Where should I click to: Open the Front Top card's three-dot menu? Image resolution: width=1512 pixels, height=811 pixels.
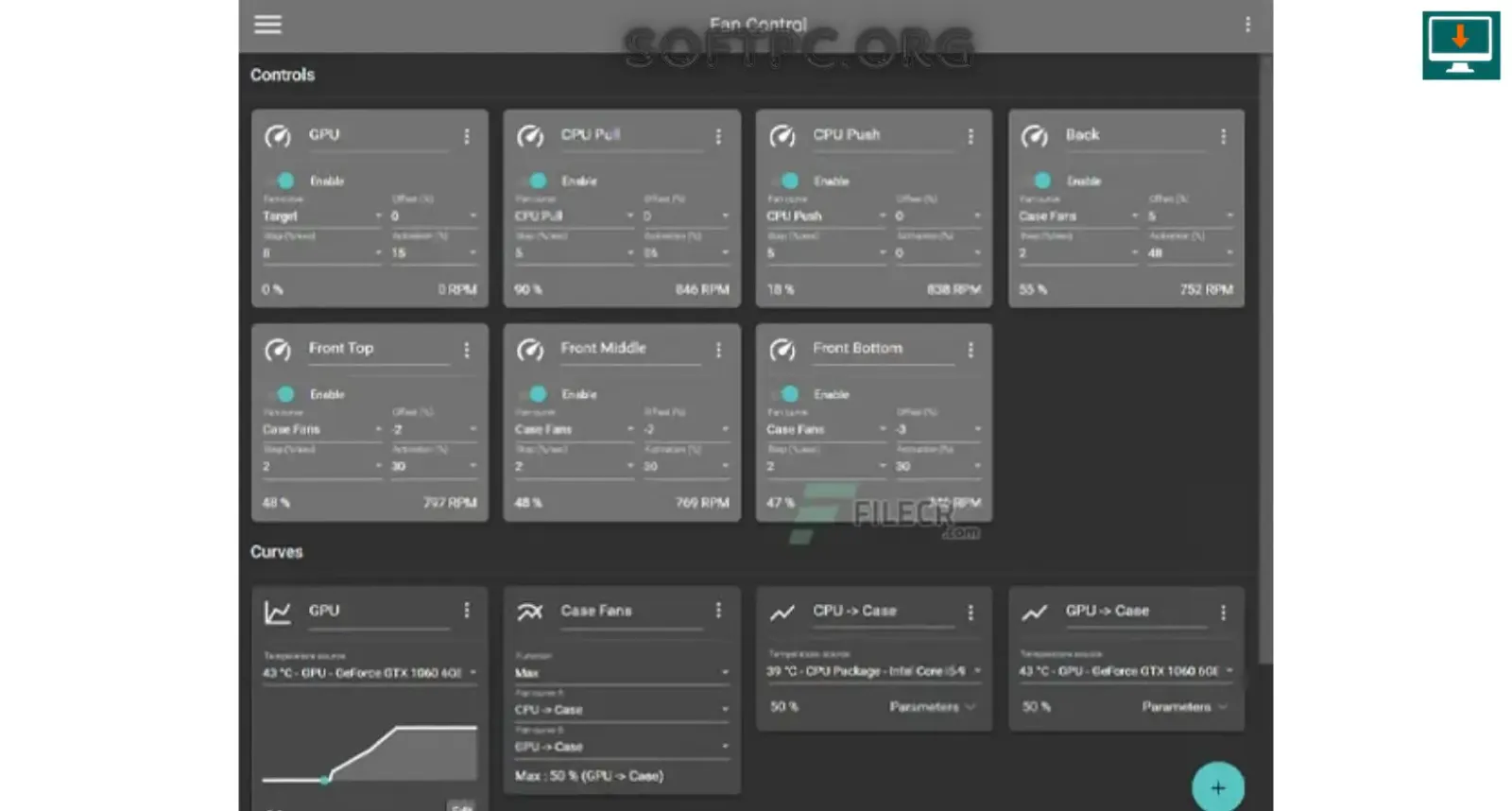tap(467, 350)
